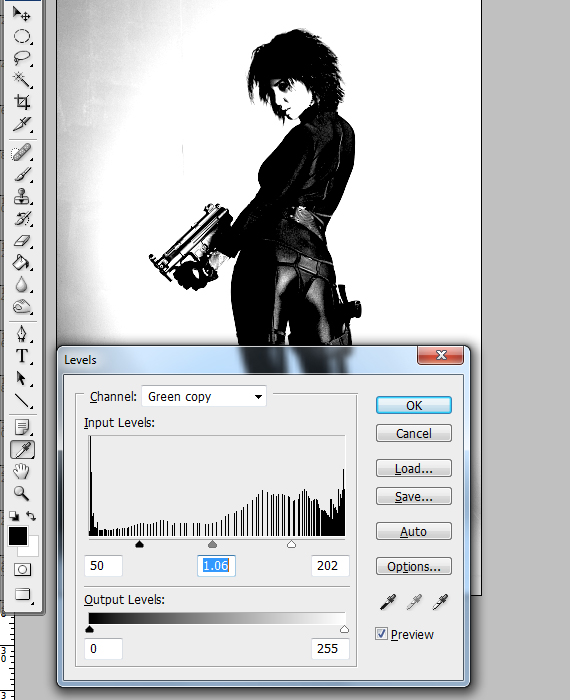Select the Magic Wand tool
570x700 pixels.
tap(22, 80)
